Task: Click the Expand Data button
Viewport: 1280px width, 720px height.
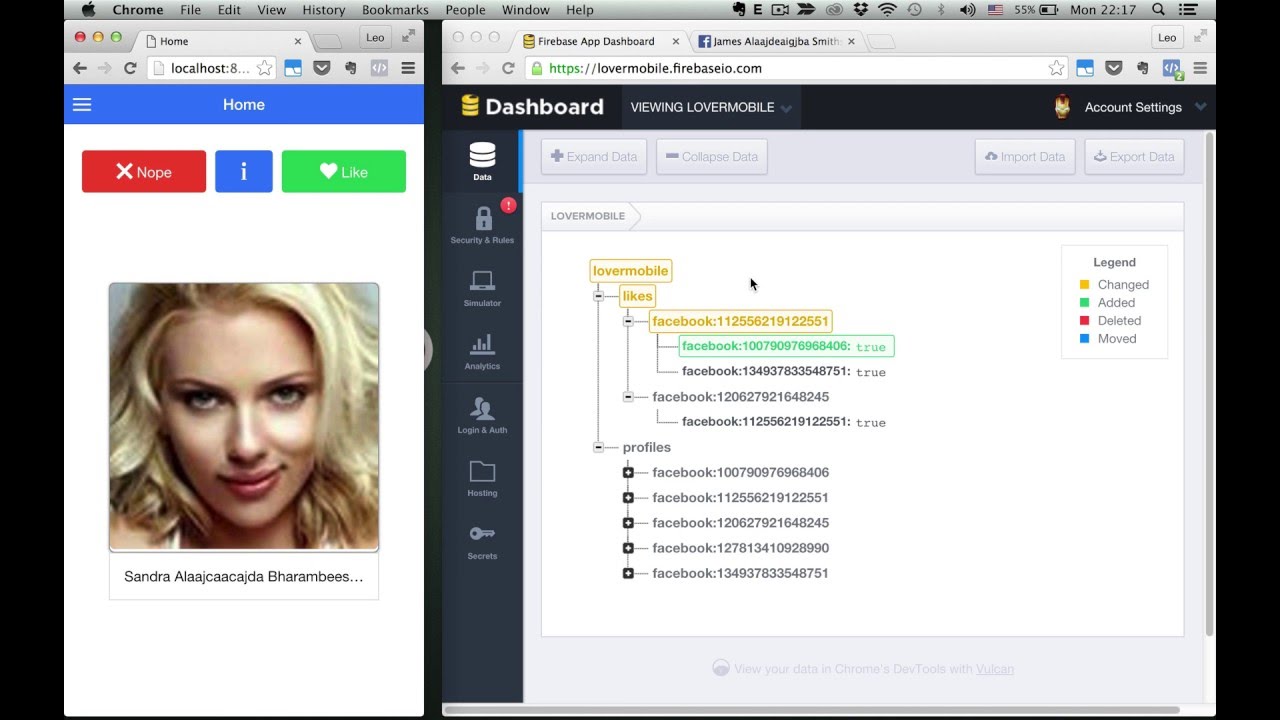Action: [x=594, y=157]
